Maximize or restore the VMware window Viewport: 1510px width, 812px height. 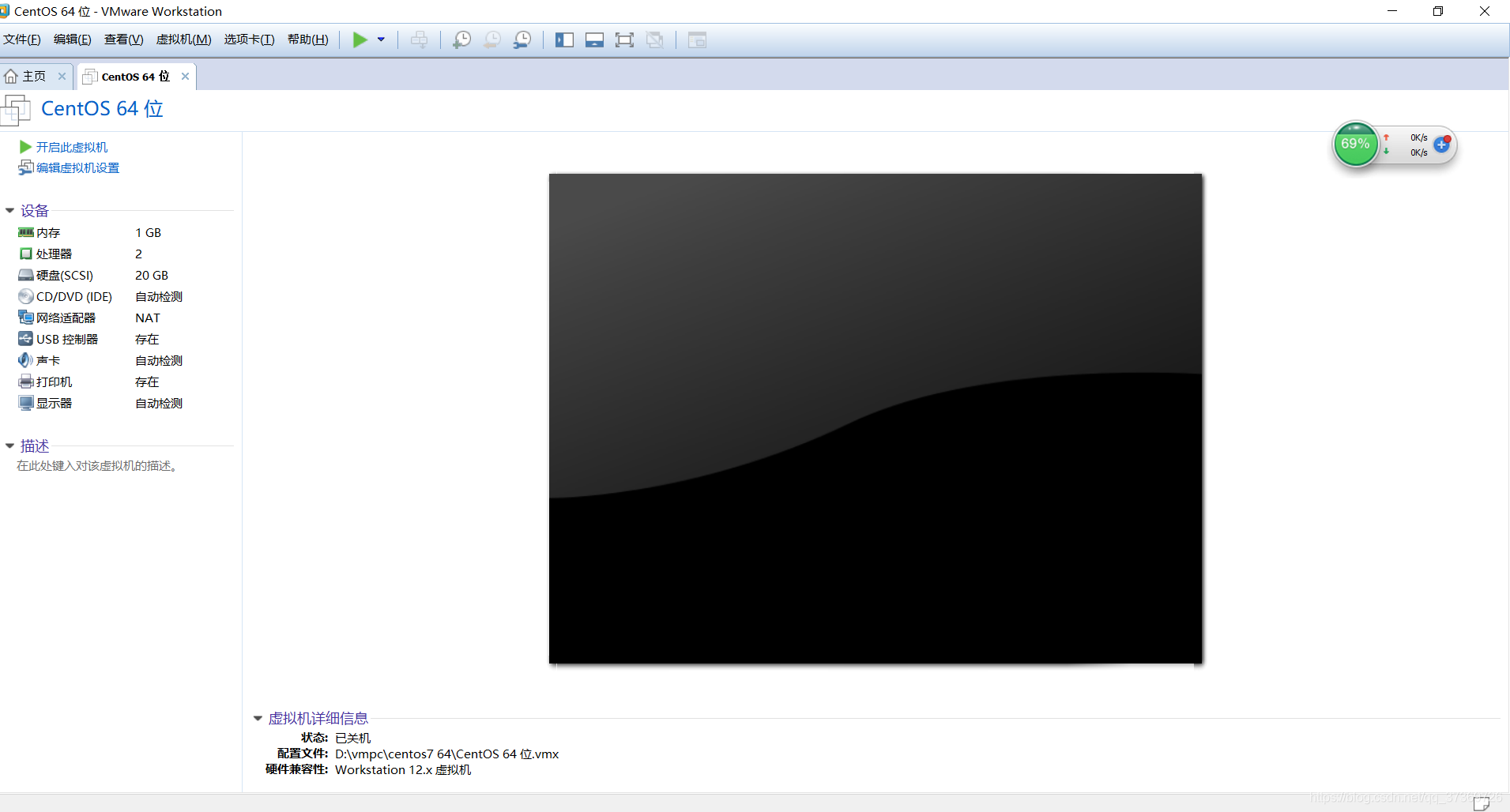[x=1438, y=11]
